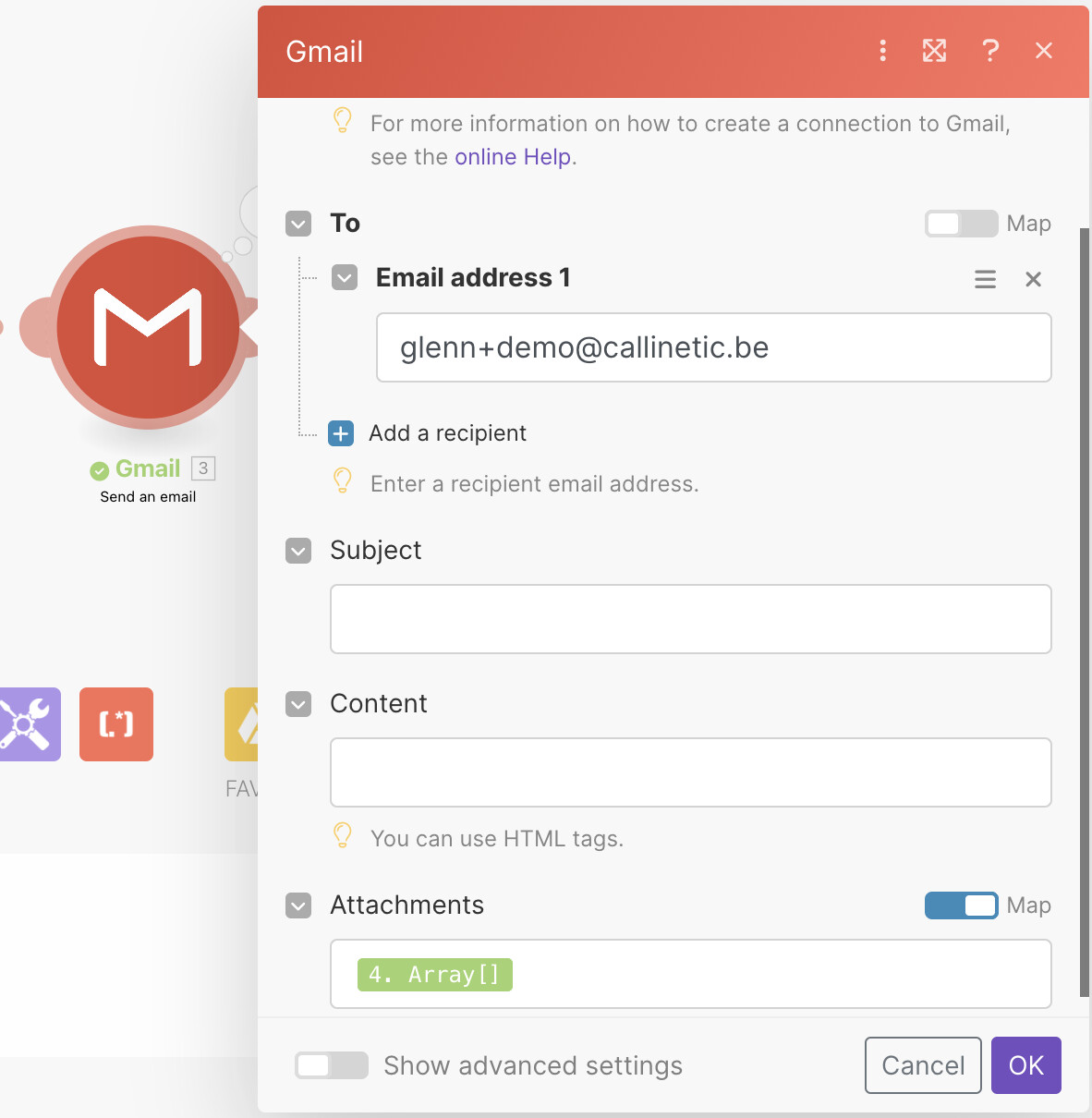Screen dimensions: 1092x1118
Task: Select the 4. Array[] mapped tag
Action: click(x=435, y=975)
